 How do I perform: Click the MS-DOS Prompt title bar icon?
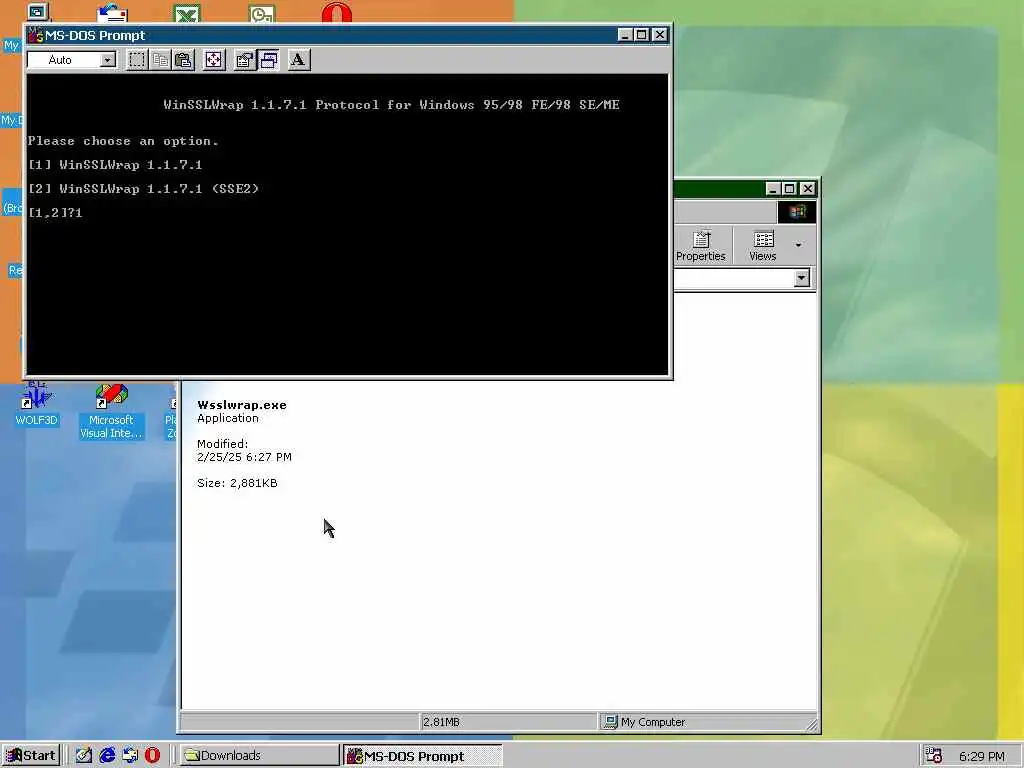[35, 35]
